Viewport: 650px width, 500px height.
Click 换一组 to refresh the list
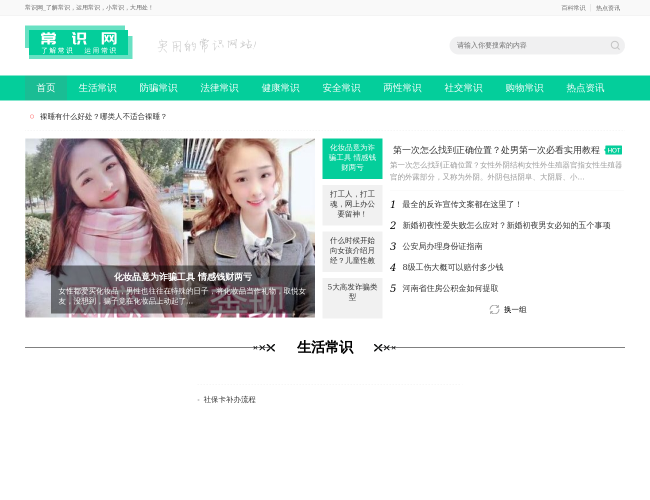pos(515,310)
